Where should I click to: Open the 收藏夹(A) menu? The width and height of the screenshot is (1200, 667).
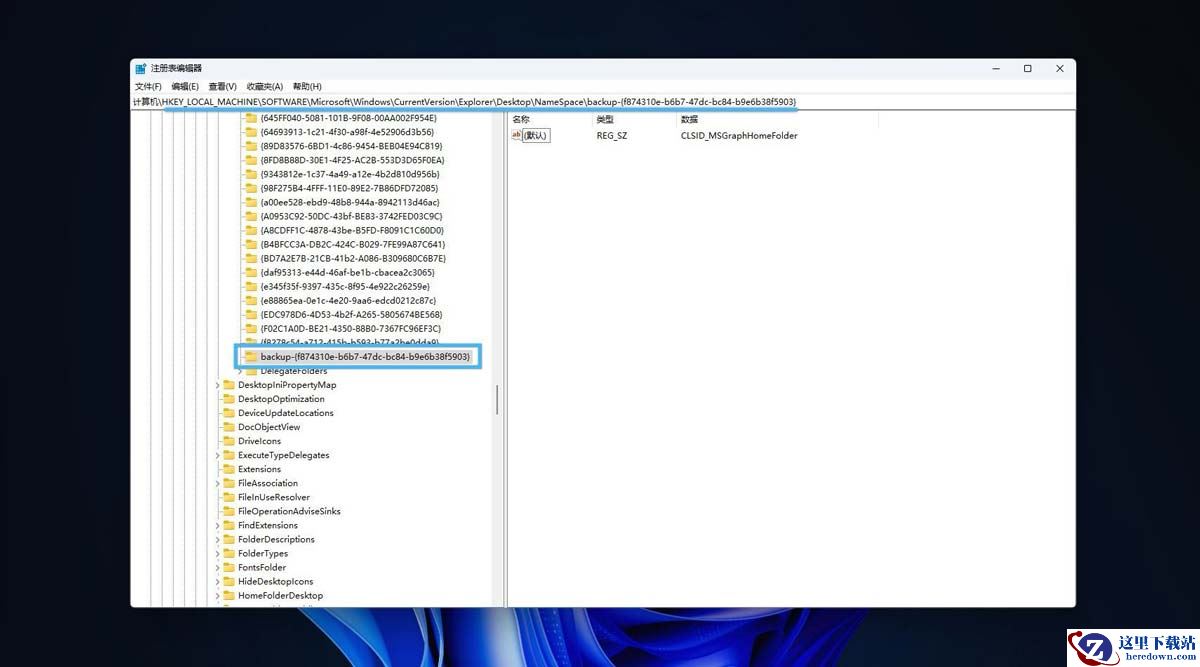[265, 87]
